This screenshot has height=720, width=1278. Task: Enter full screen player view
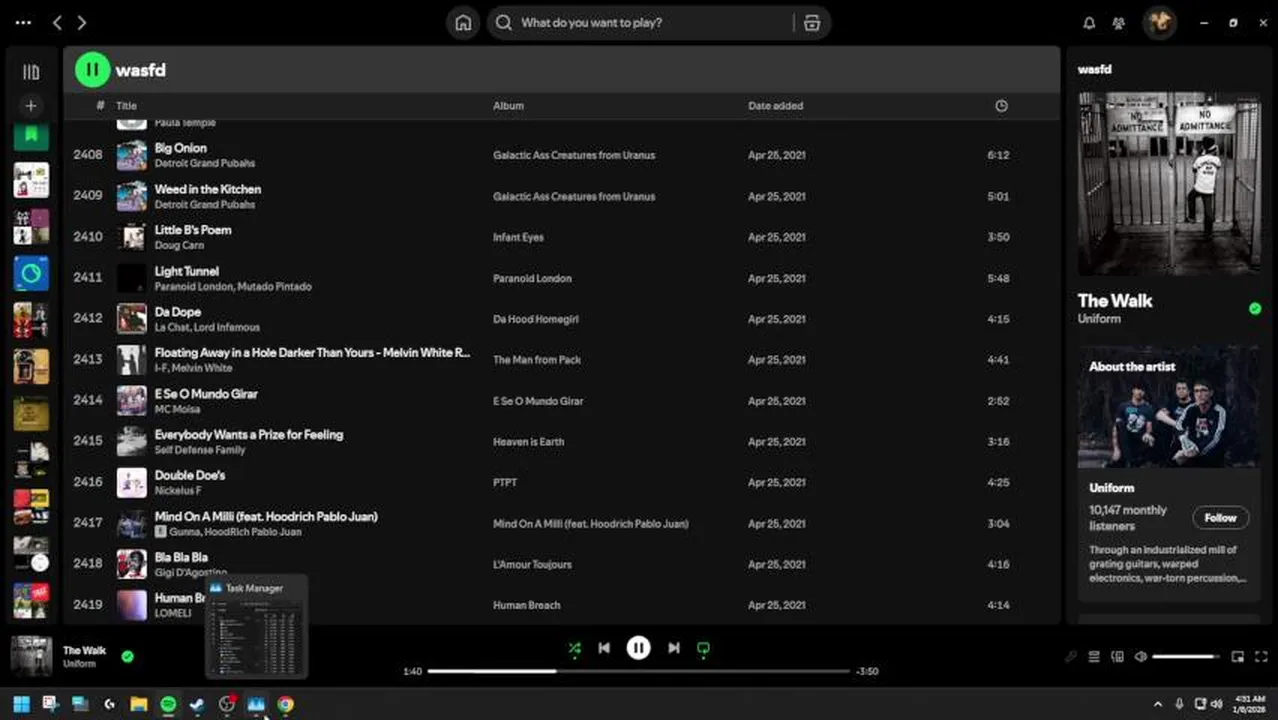pyautogui.click(x=1260, y=657)
